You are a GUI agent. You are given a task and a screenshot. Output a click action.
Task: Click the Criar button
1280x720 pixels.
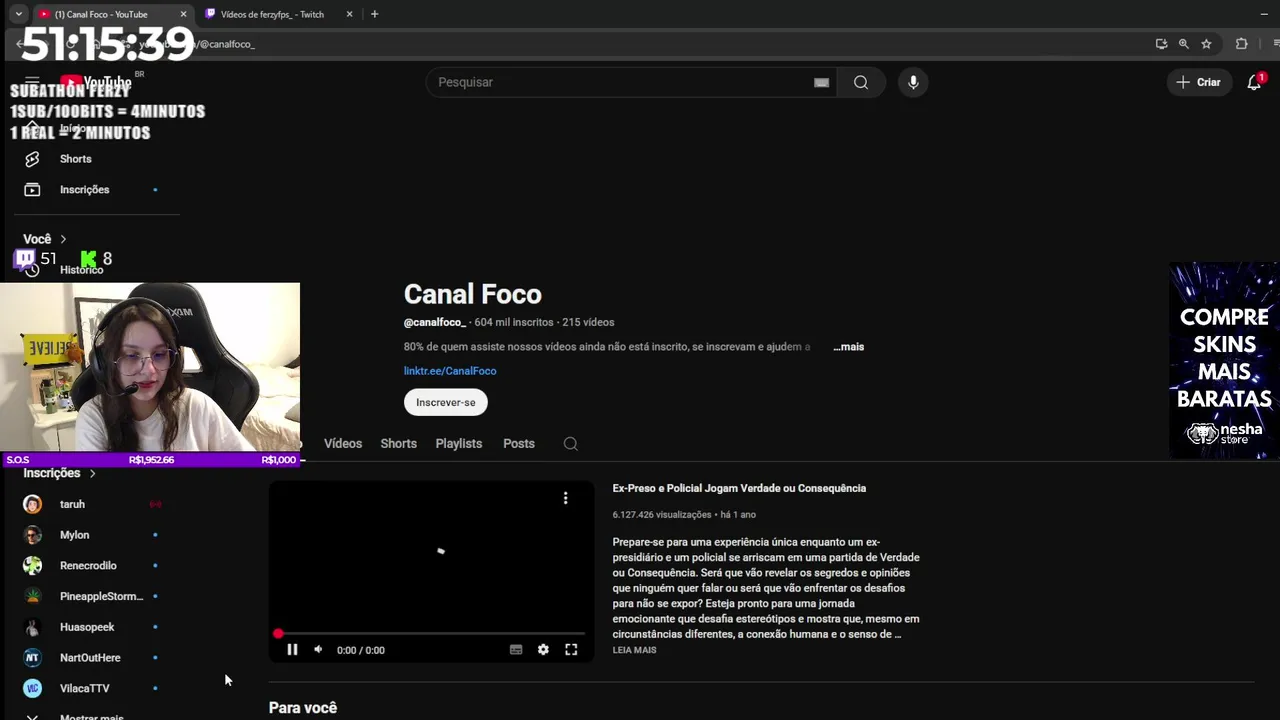click(x=1198, y=82)
